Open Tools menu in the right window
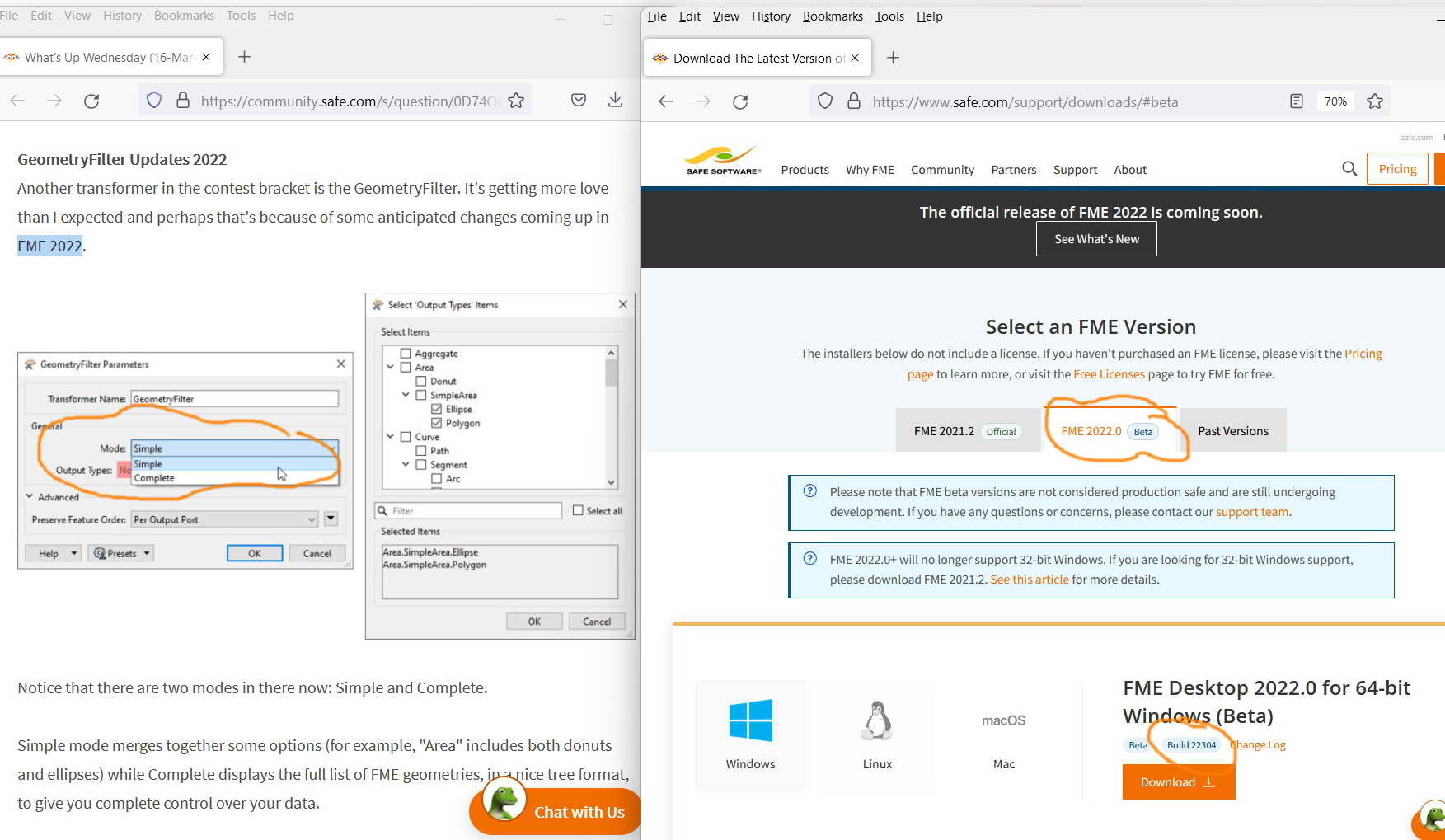Screen dimensions: 1445x840 click(x=889, y=16)
